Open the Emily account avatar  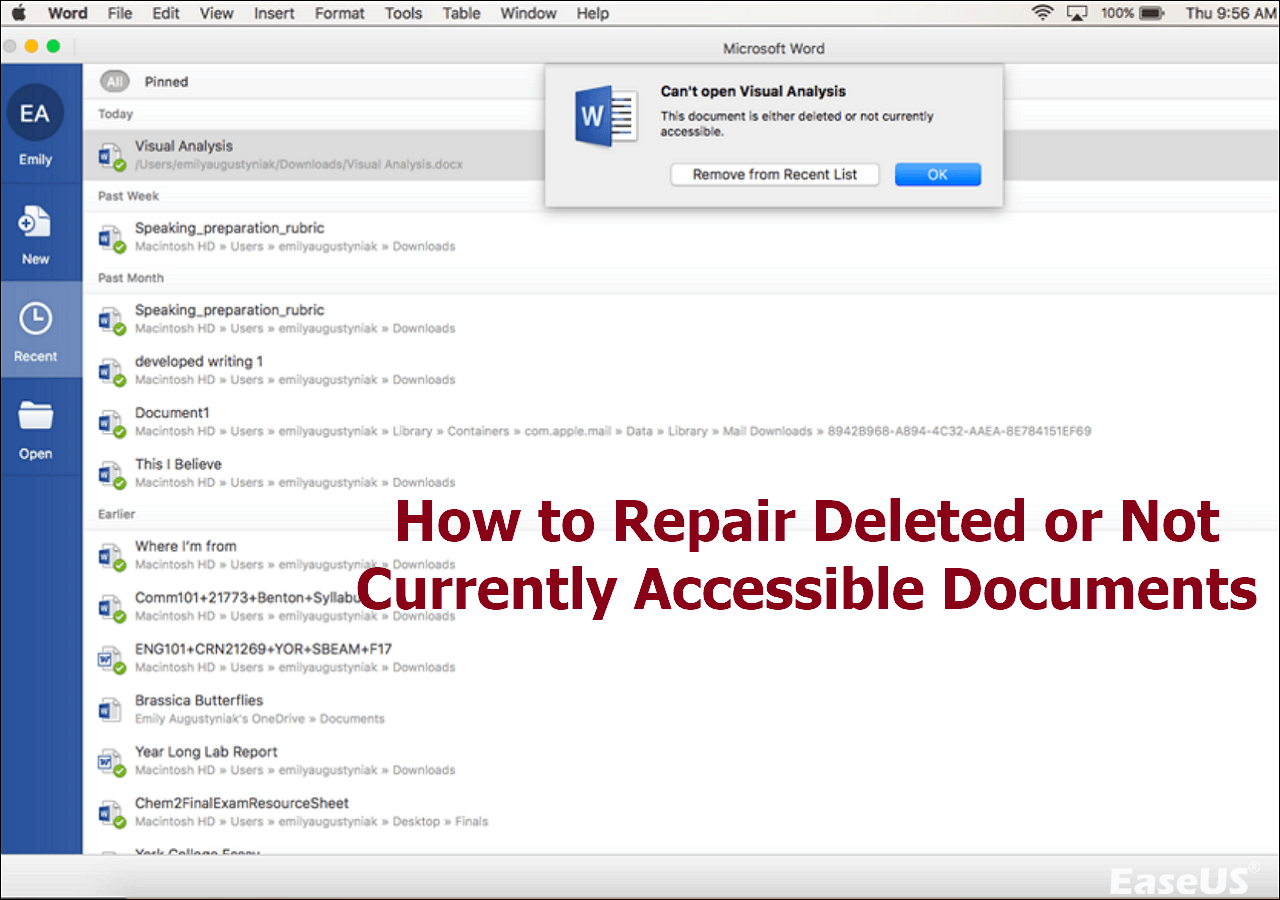click(35, 114)
